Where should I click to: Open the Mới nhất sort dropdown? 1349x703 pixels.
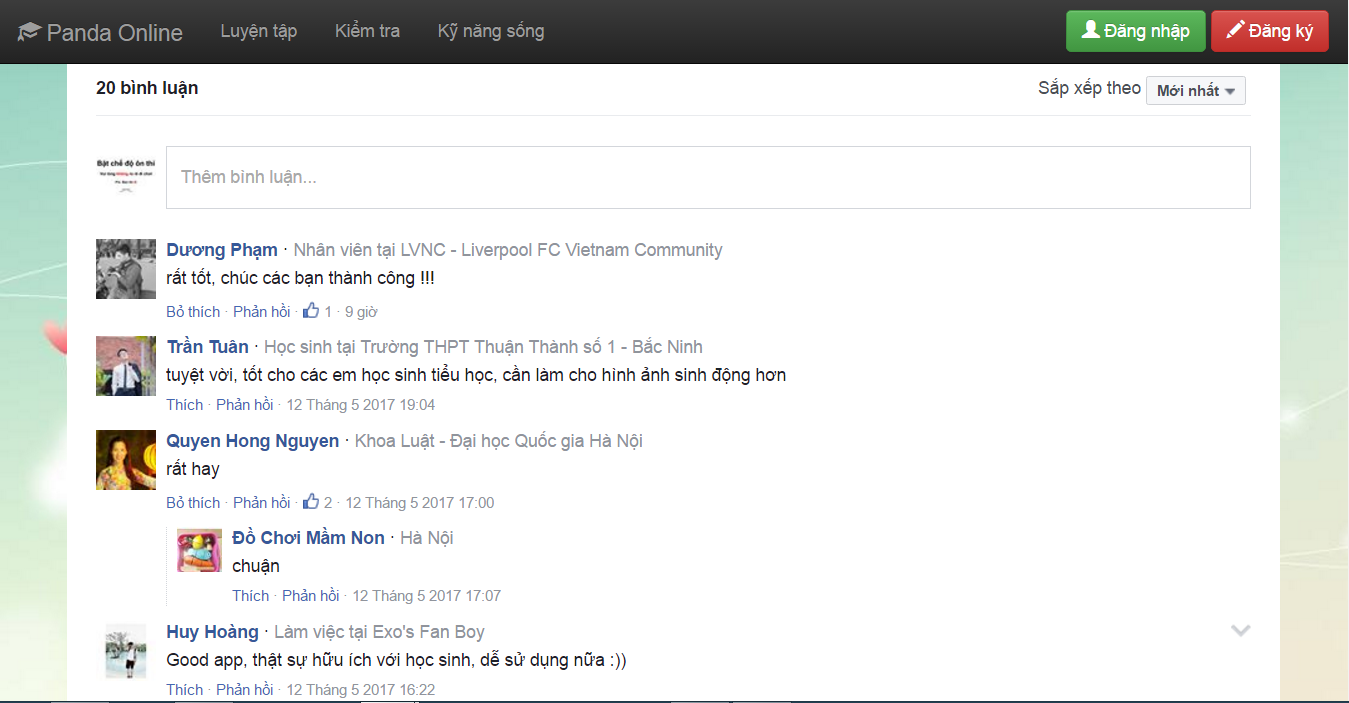1195,91
